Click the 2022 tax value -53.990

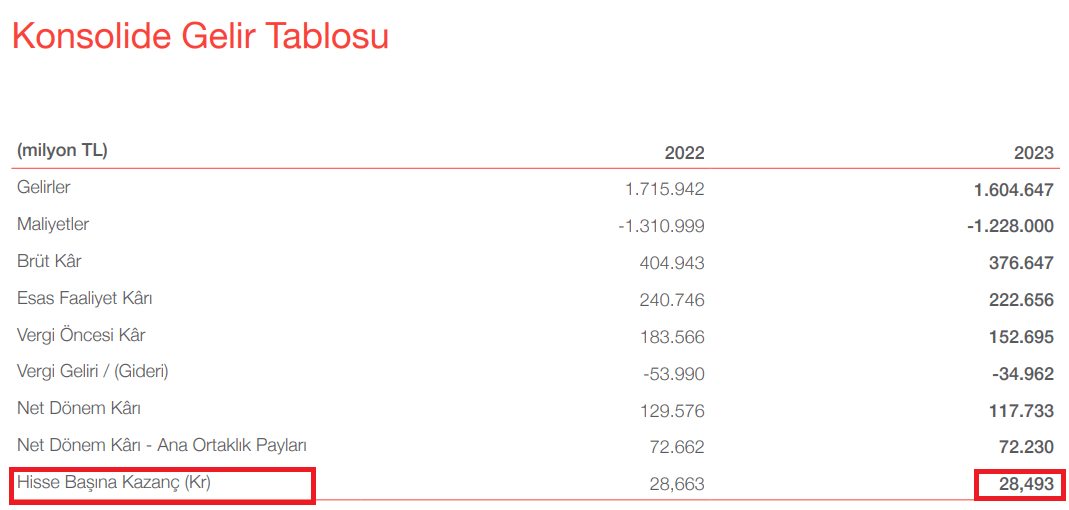pos(674,374)
